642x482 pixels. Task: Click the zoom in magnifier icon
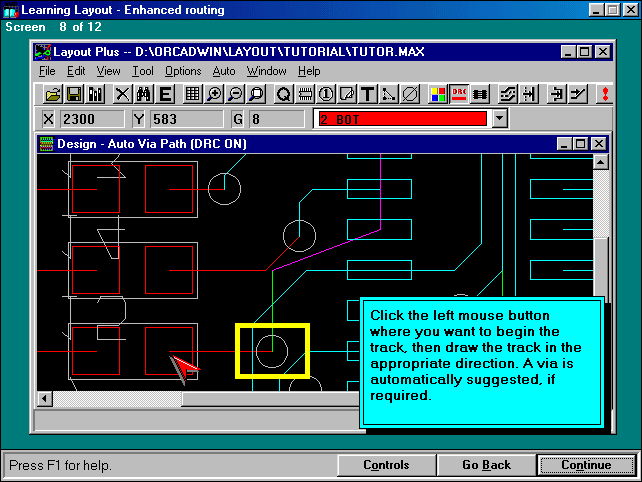[x=214, y=94]
